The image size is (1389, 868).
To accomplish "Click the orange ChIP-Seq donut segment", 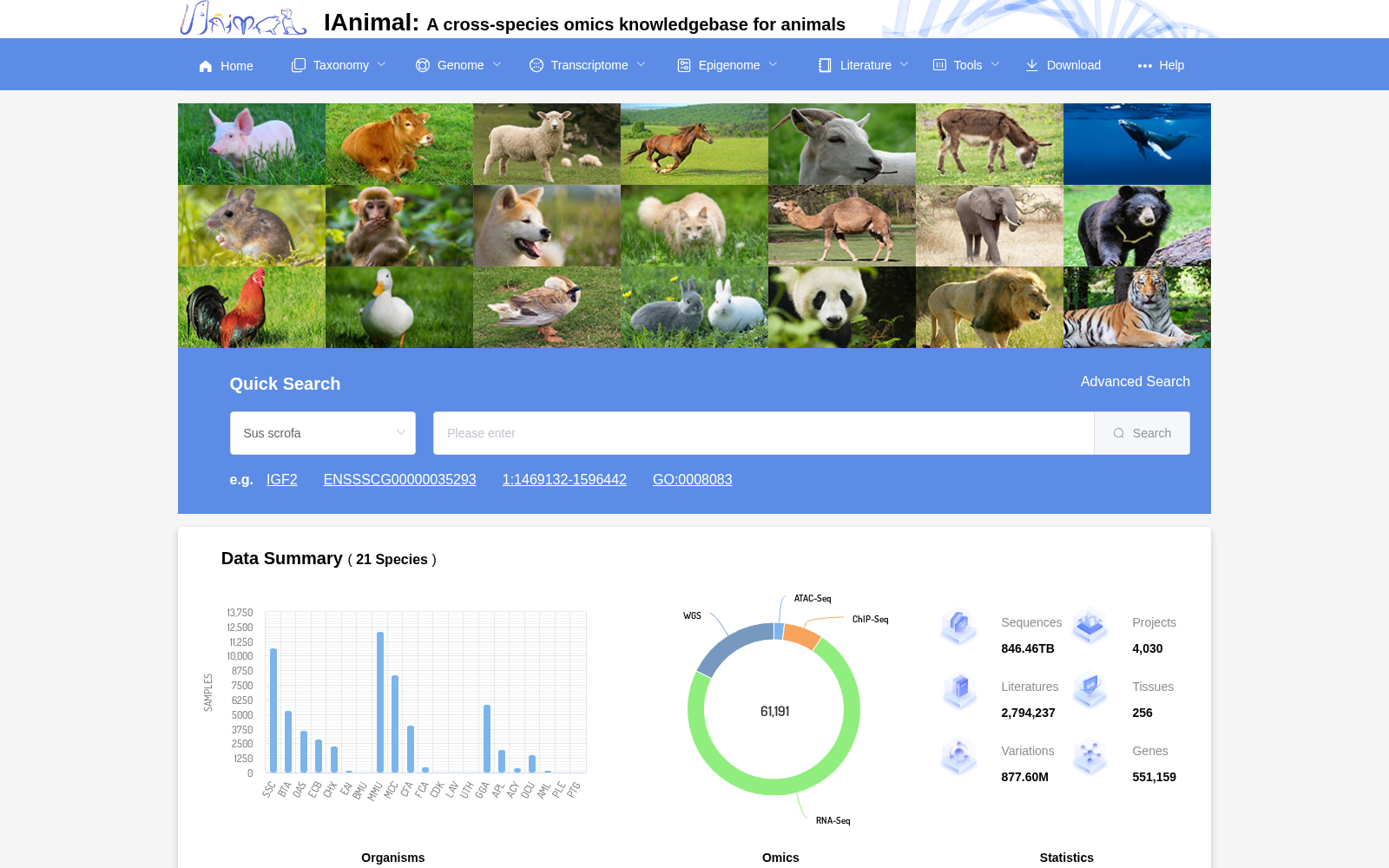I will point(802,635).
